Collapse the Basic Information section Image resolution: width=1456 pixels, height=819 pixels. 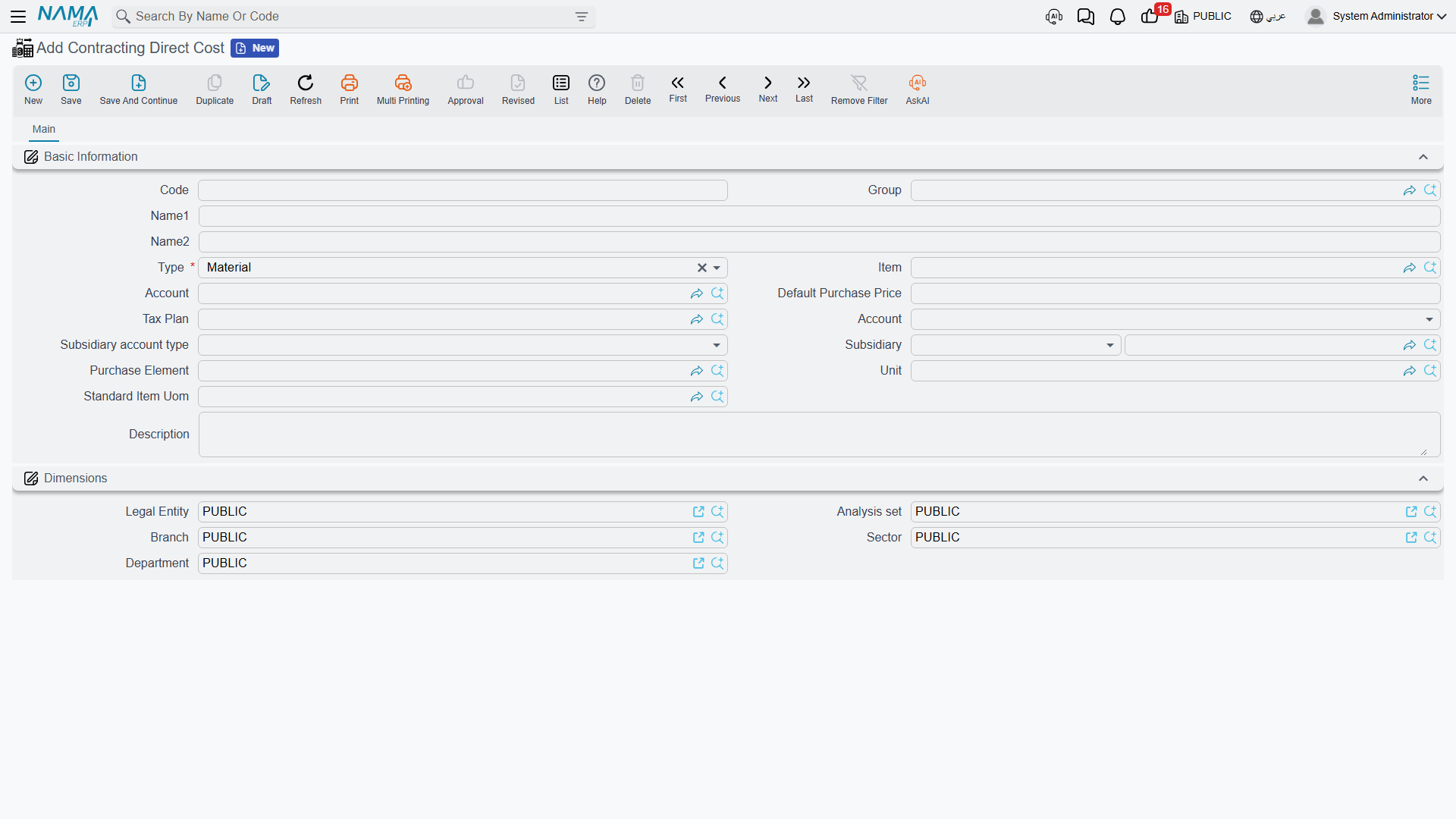point(1423,157)
